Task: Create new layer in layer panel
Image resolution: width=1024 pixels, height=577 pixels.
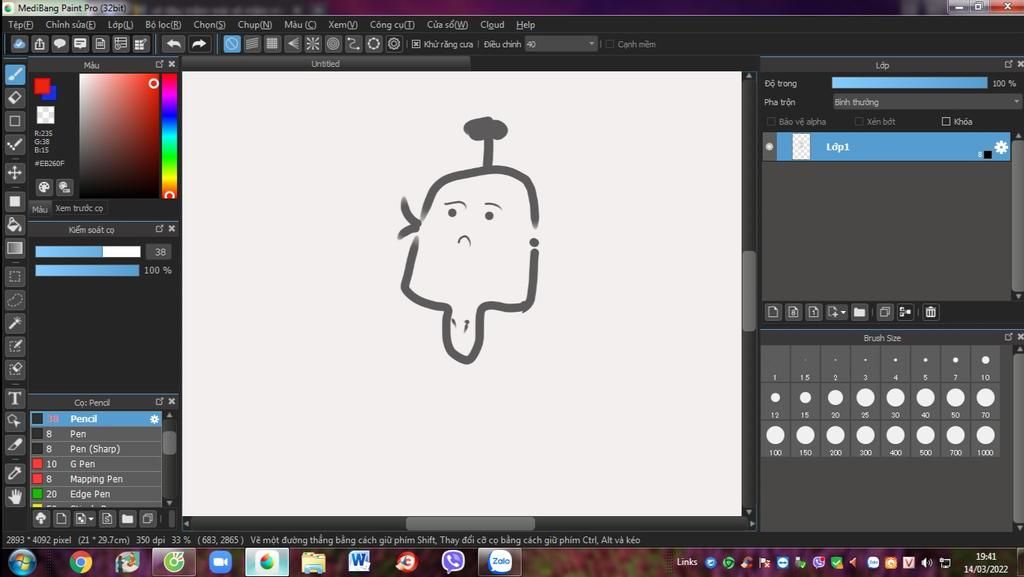Action: pos(773,312)
